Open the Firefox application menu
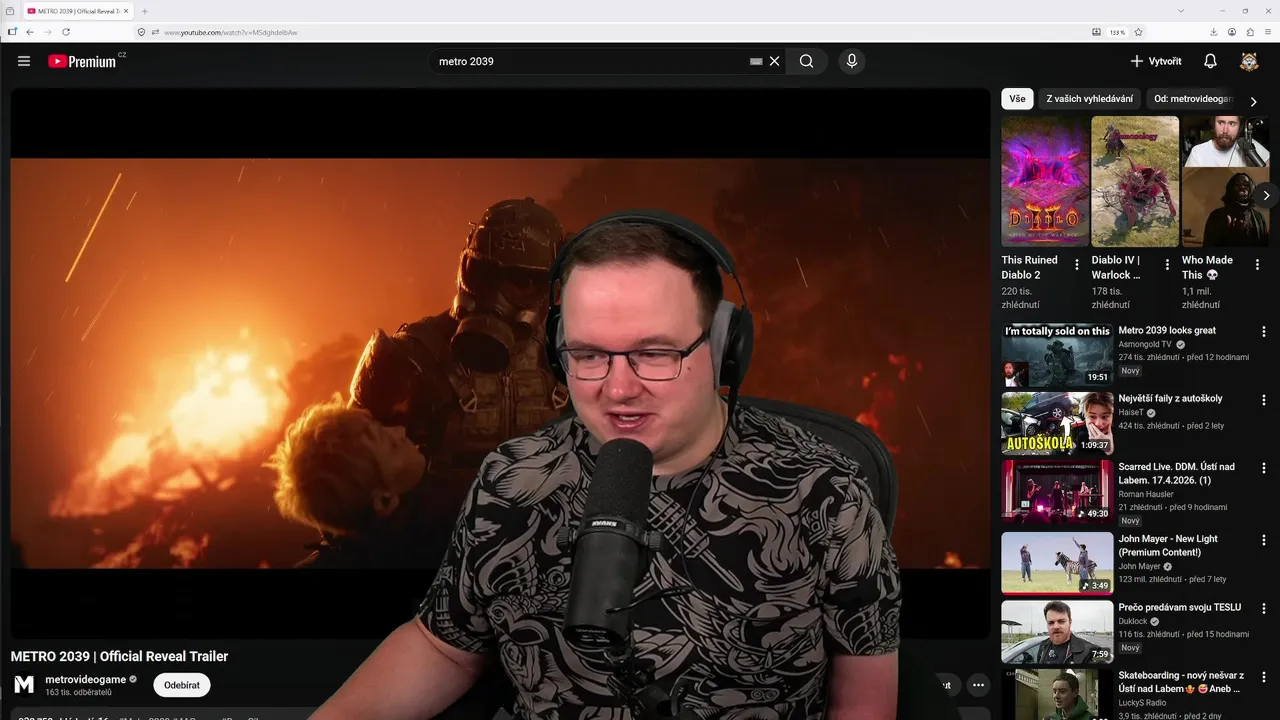 pyautogui.click(x=1268, y=32)
